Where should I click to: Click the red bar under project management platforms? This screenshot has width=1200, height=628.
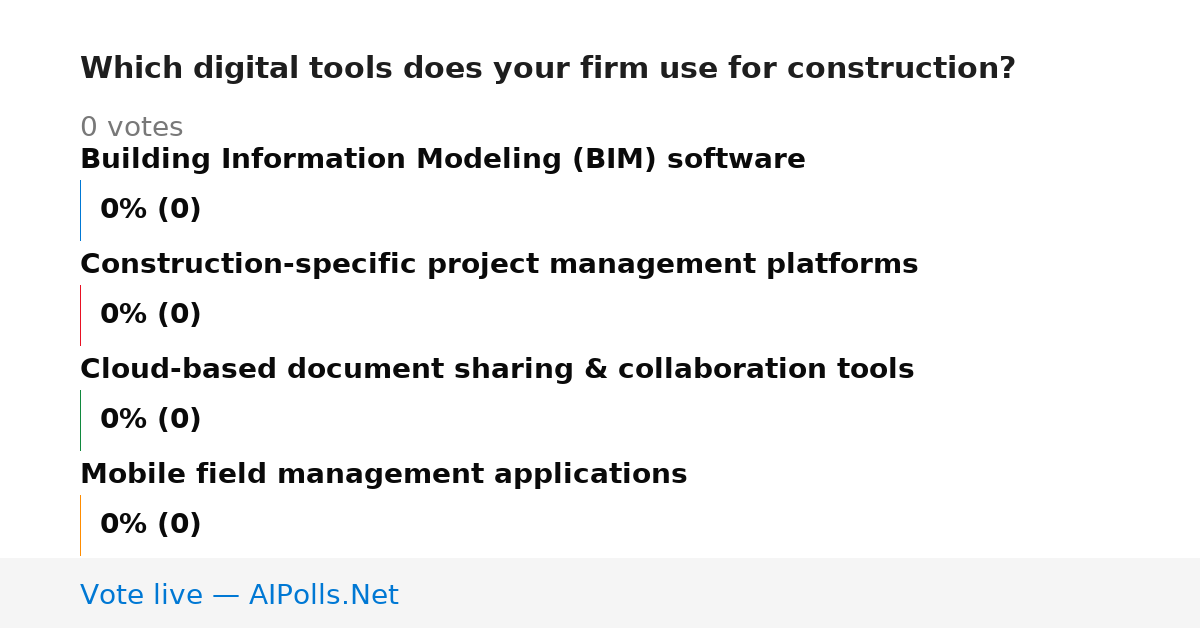pos(80,315)
